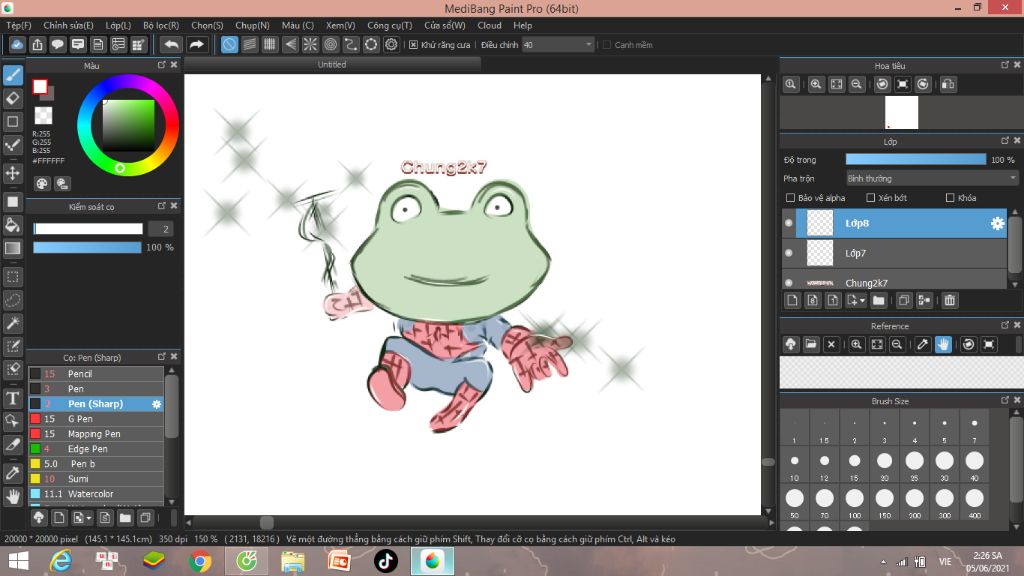
Task: Open settings gear for Lớp8 layer
Action: [x=997, y=223]
